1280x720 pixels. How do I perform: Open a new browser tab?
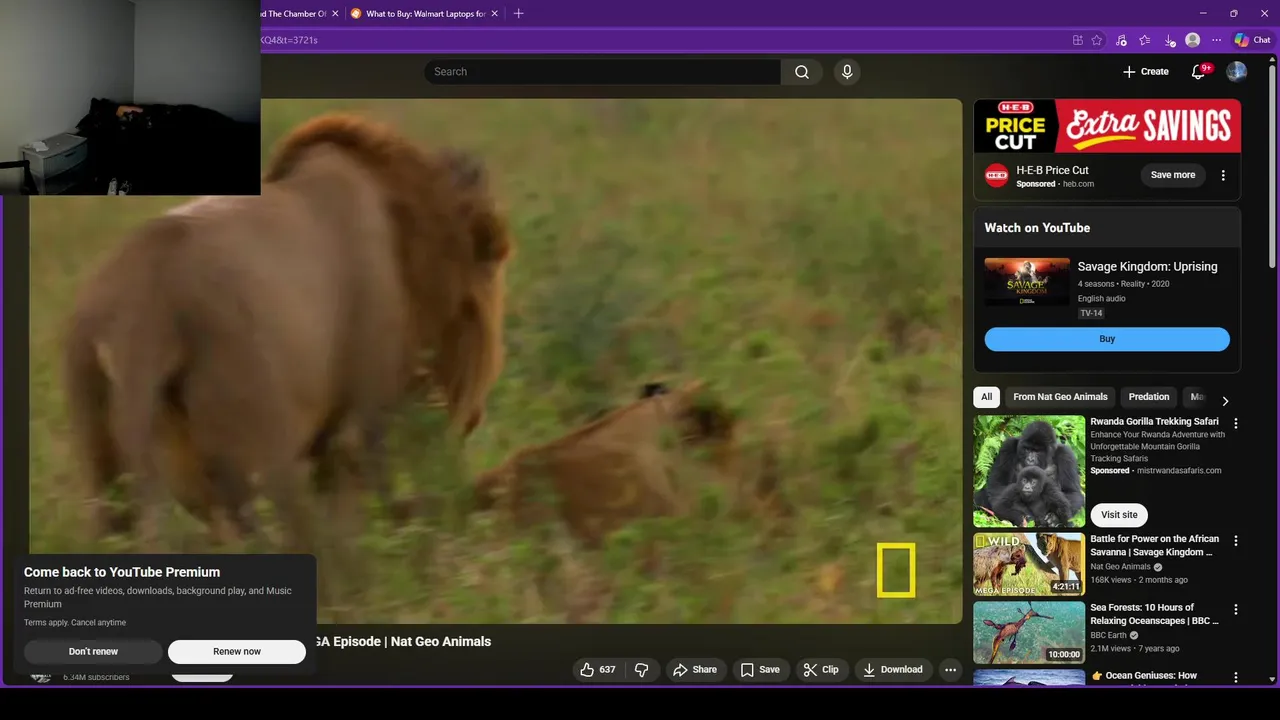coord(518,14)
